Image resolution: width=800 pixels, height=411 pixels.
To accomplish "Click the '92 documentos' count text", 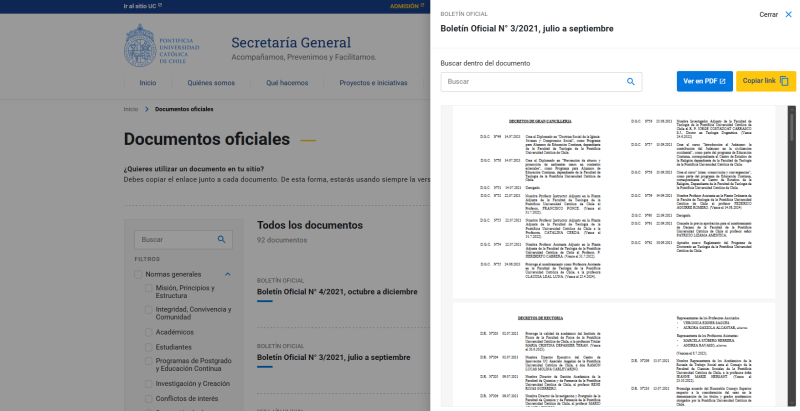I will (x=282, y=240).
